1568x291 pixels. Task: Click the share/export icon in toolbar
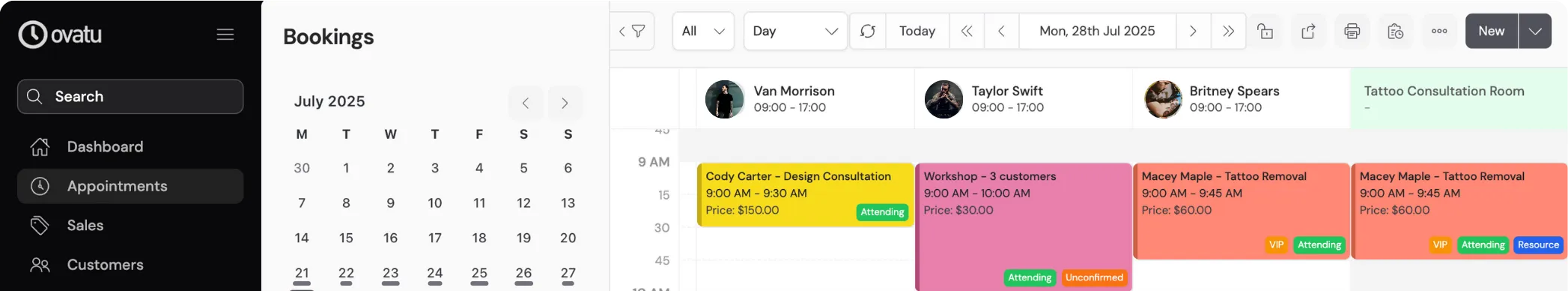(1308, 31)
